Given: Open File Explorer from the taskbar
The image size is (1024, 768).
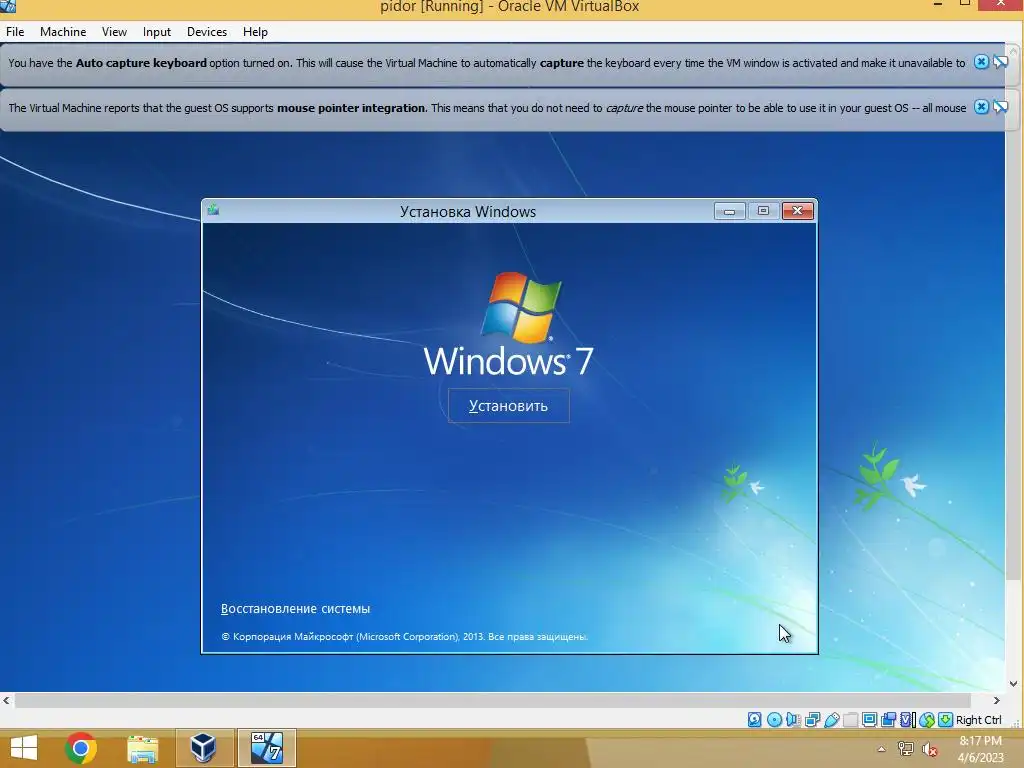Looking at the screenshot, I should [x=142, y=748].
